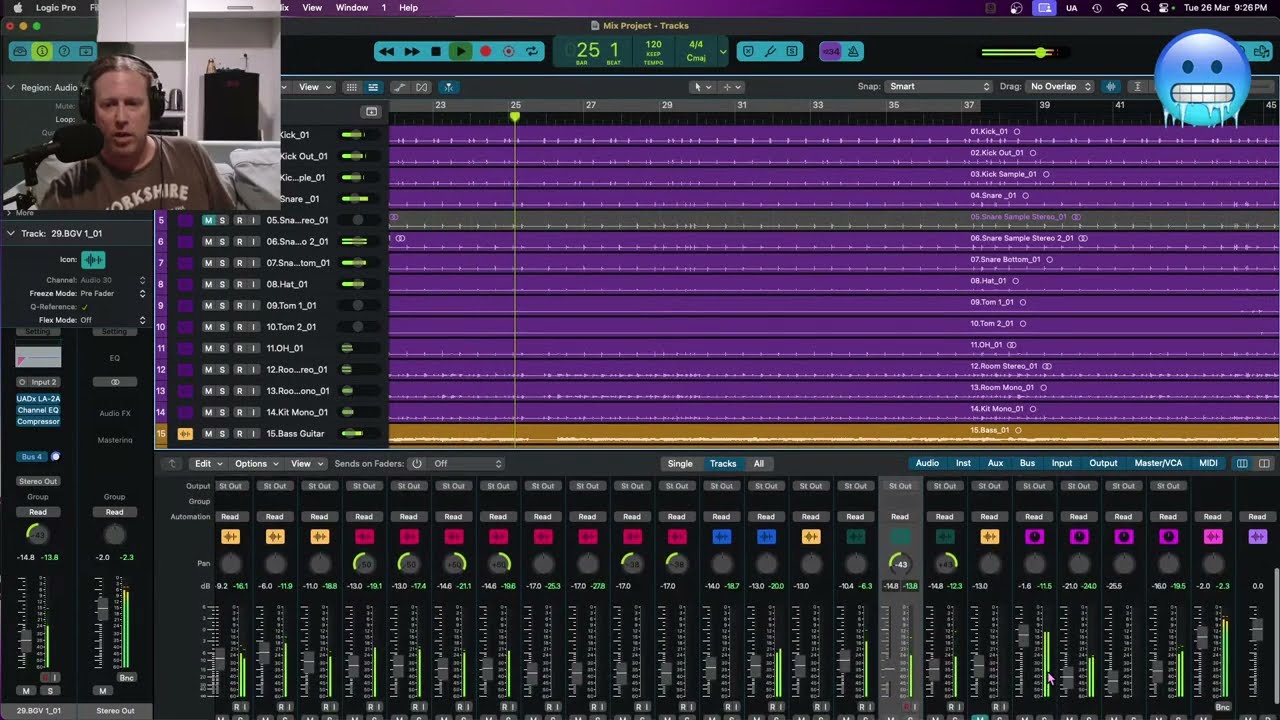Open the Drag No Overlap dropdown
Viewport: 1280px width, 720px height.
[x=1060, y=86]
